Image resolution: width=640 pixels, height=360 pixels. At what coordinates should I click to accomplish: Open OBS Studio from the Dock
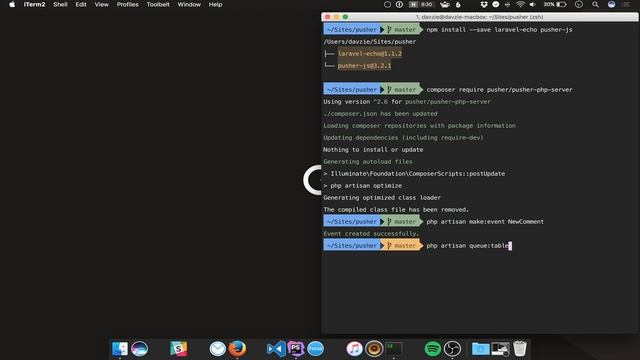click(x=452, y=349)
